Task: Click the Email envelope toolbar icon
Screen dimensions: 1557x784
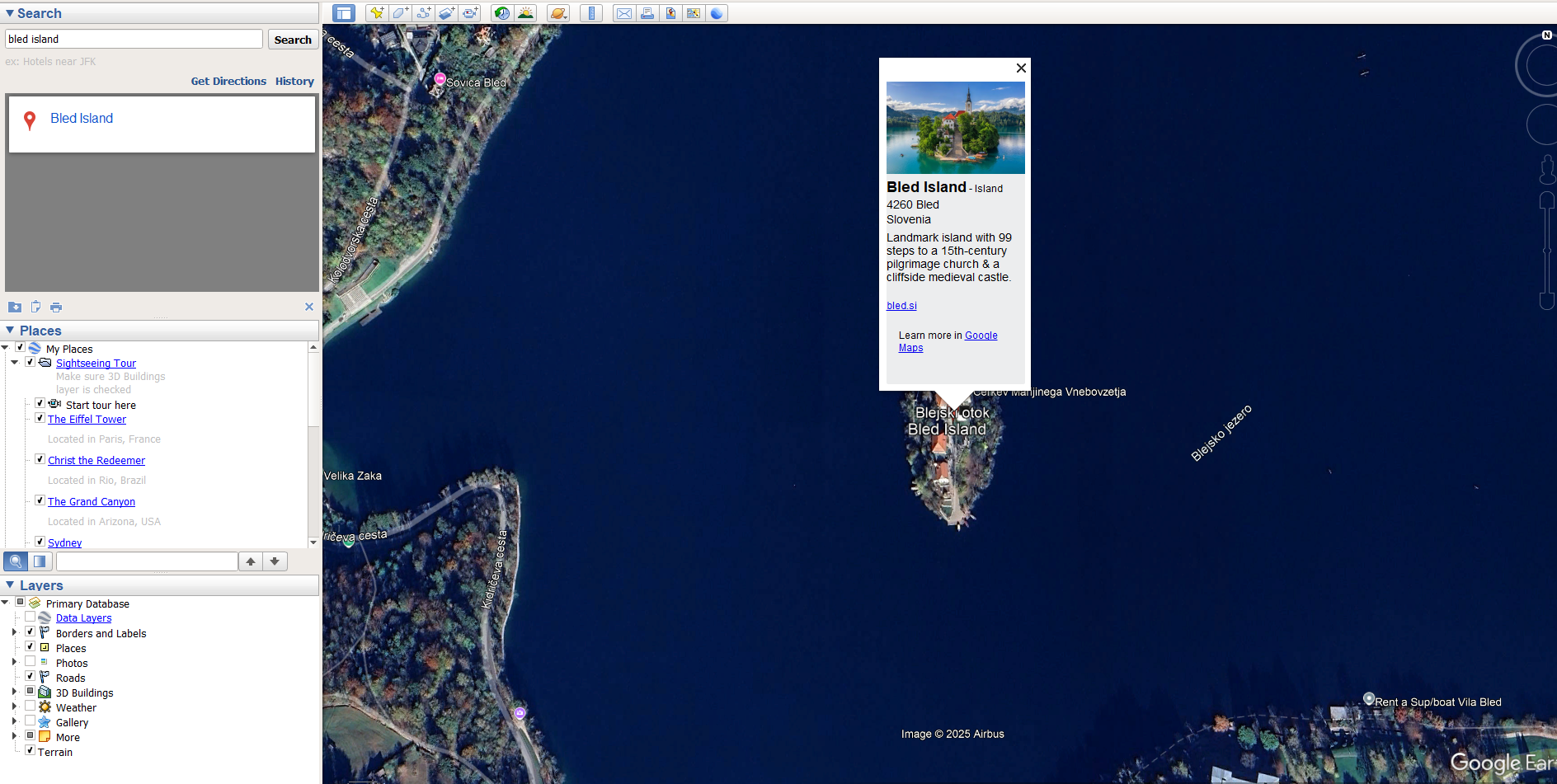Action: pos(624,13)
